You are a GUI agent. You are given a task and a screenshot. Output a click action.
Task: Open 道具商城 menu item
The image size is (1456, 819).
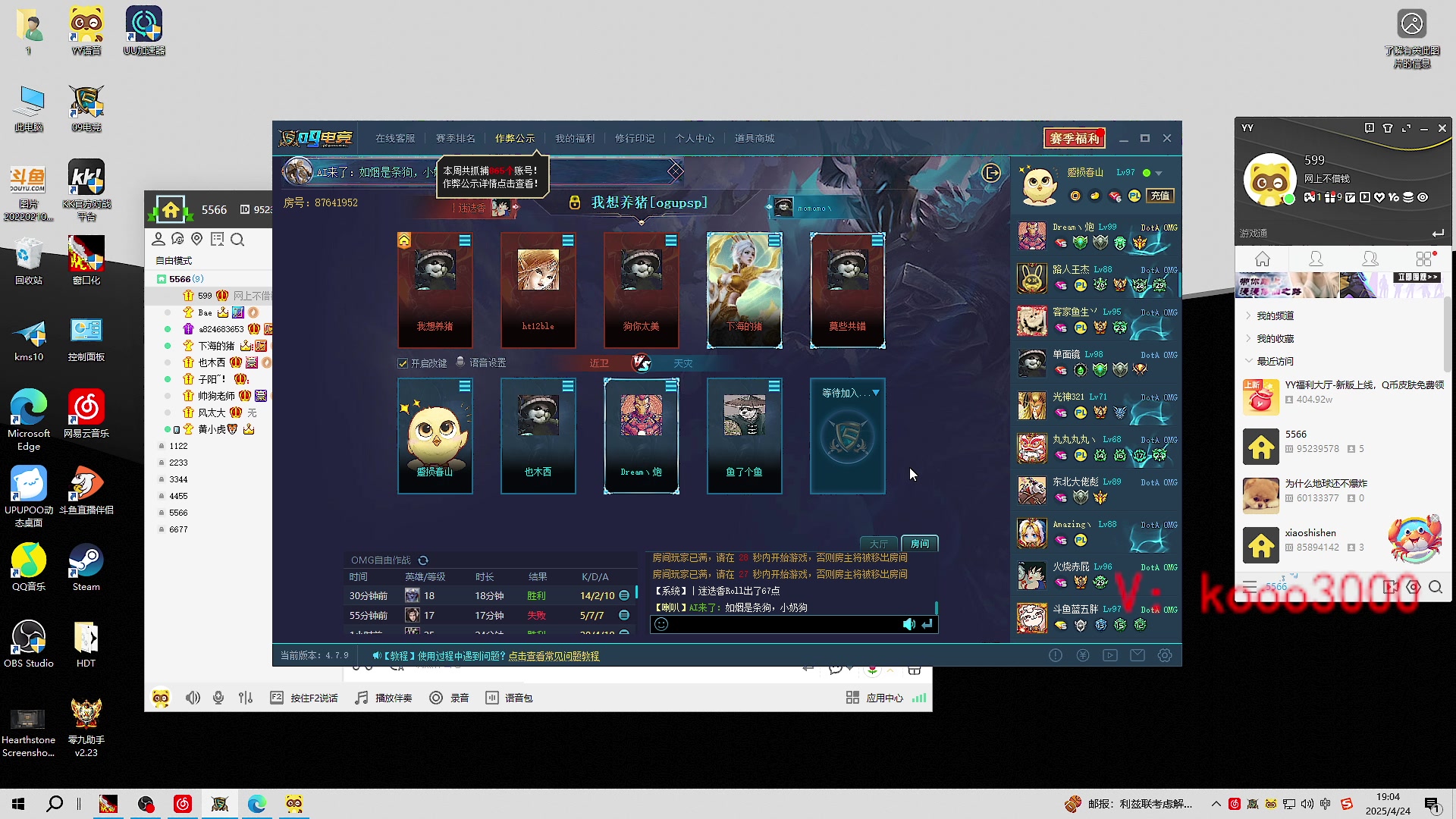pyautogui.click(x=755, y=139)
